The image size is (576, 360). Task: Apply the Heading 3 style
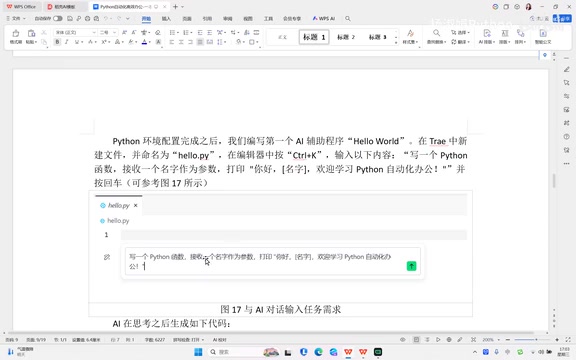click(378, 37)
